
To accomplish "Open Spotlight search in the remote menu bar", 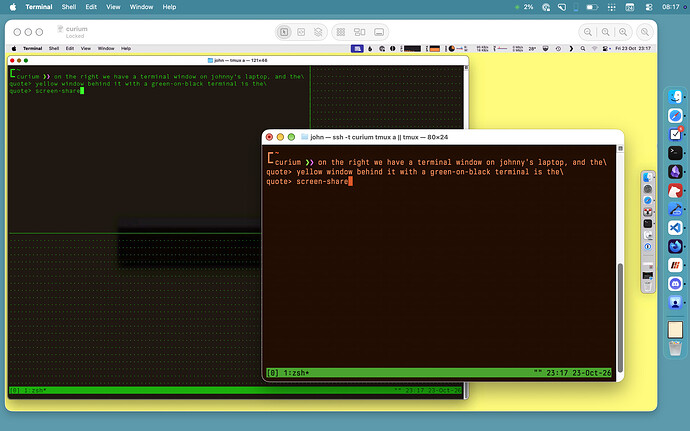I will [x=583, y=48].
